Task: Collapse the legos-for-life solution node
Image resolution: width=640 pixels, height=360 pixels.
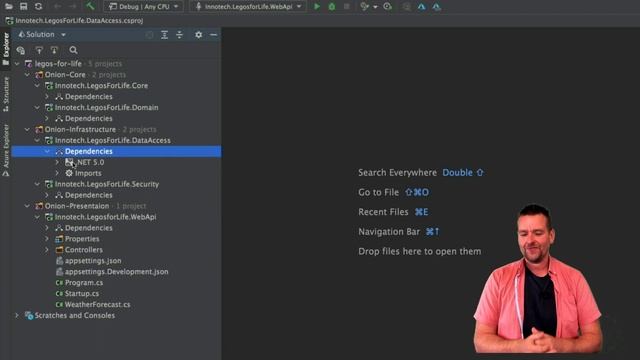Action: click(17, 64)
